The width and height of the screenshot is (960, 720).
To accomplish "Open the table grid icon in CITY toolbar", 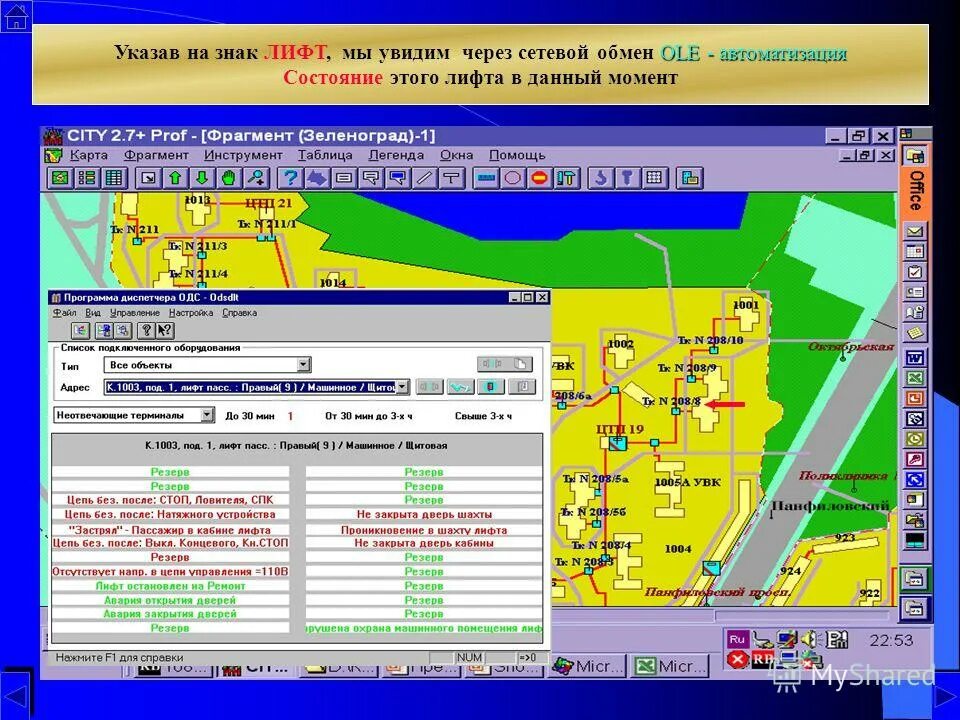I will pos(114,178).
